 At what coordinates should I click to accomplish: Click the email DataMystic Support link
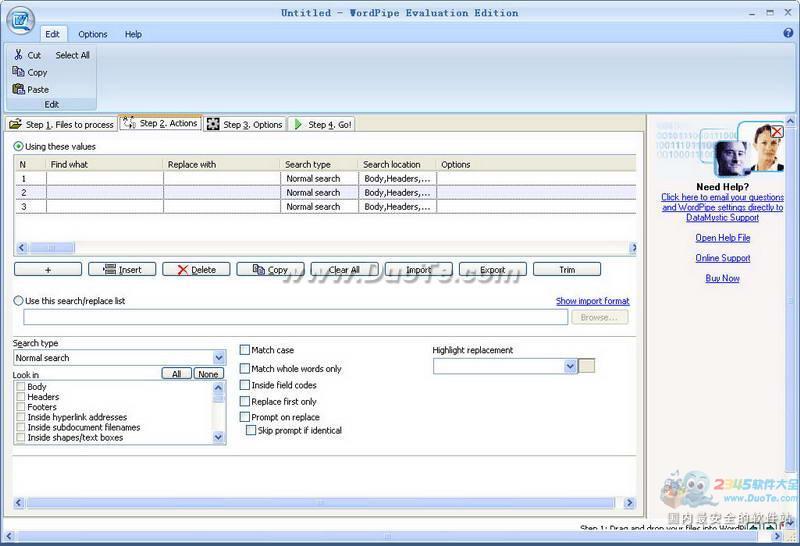[722, 207]
